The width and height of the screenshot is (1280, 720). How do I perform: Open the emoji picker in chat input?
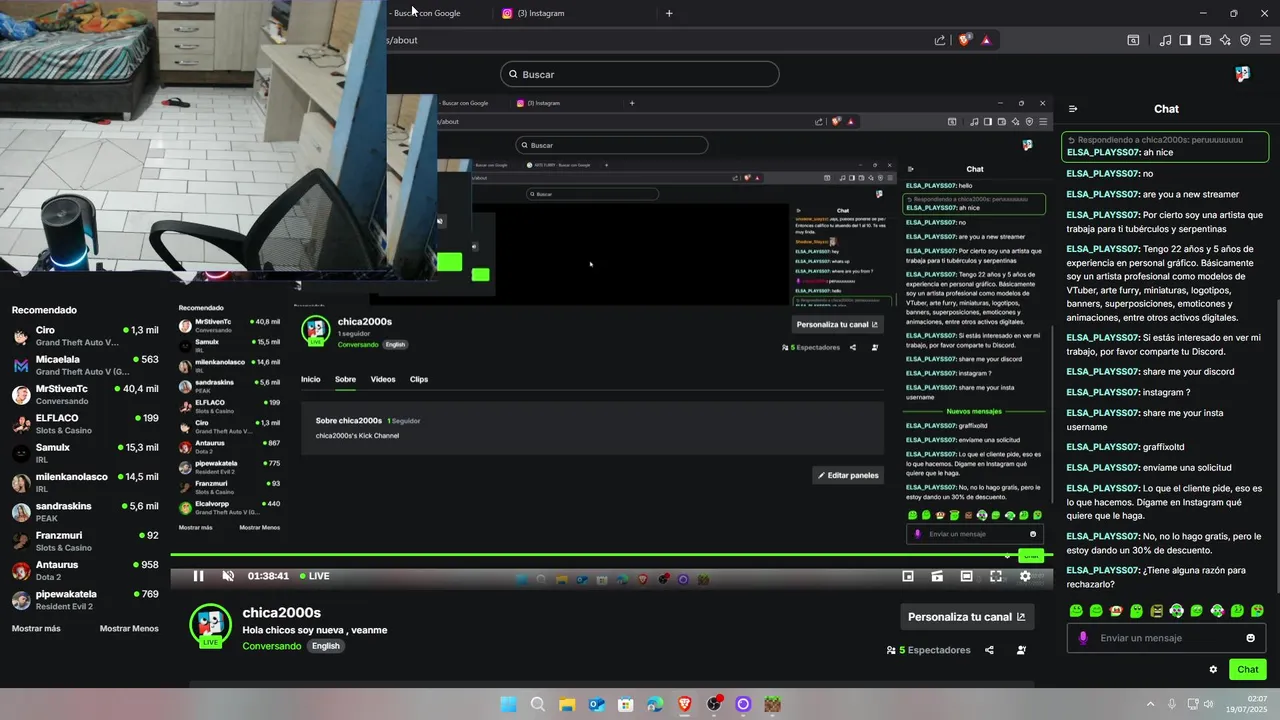[x=1250, y=638]
